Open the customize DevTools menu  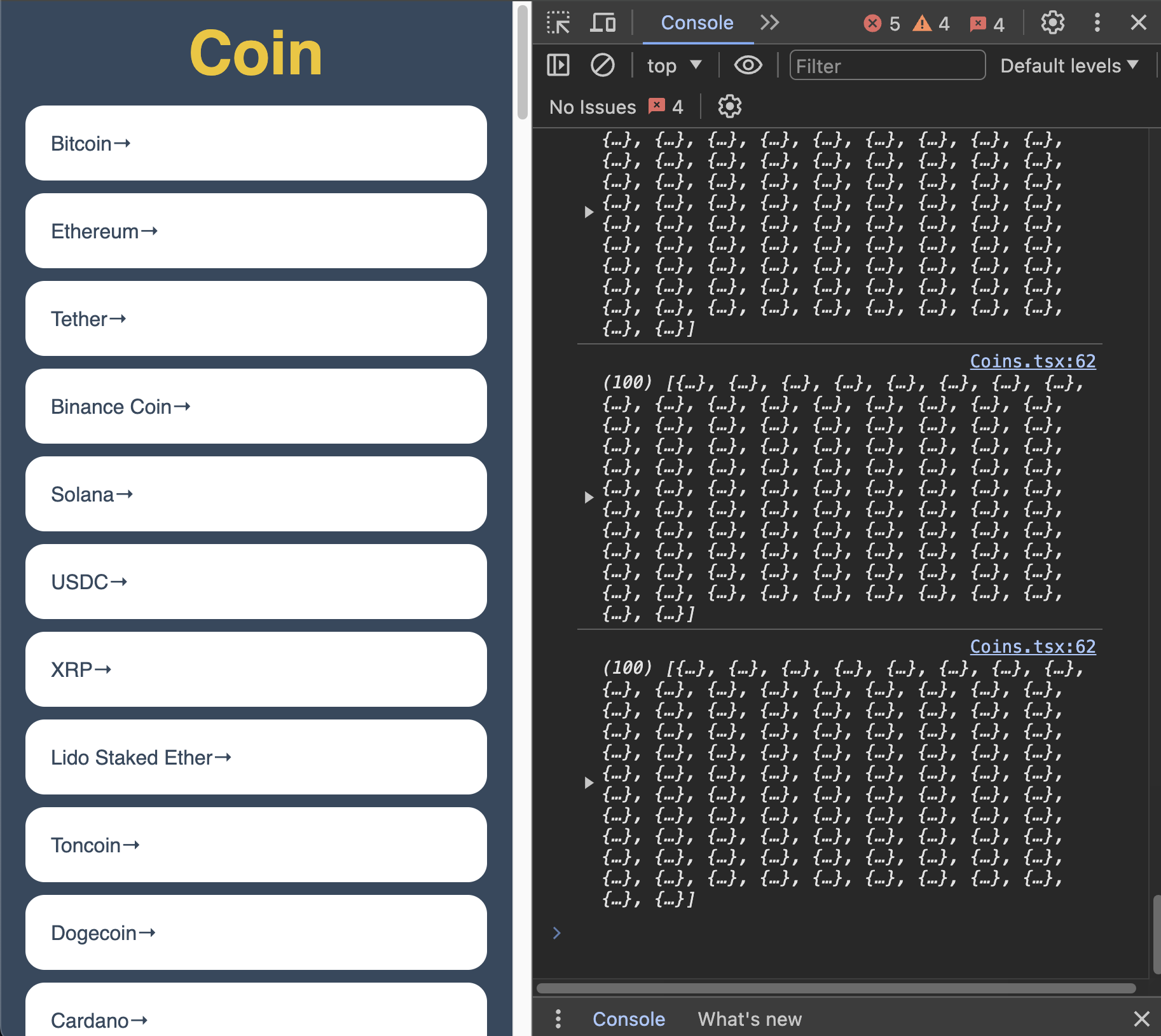[x=1097, y=23]
